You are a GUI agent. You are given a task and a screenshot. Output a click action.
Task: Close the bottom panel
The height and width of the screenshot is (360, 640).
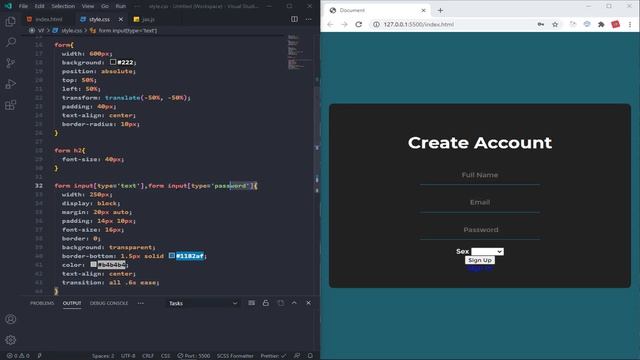click(309, 303)
